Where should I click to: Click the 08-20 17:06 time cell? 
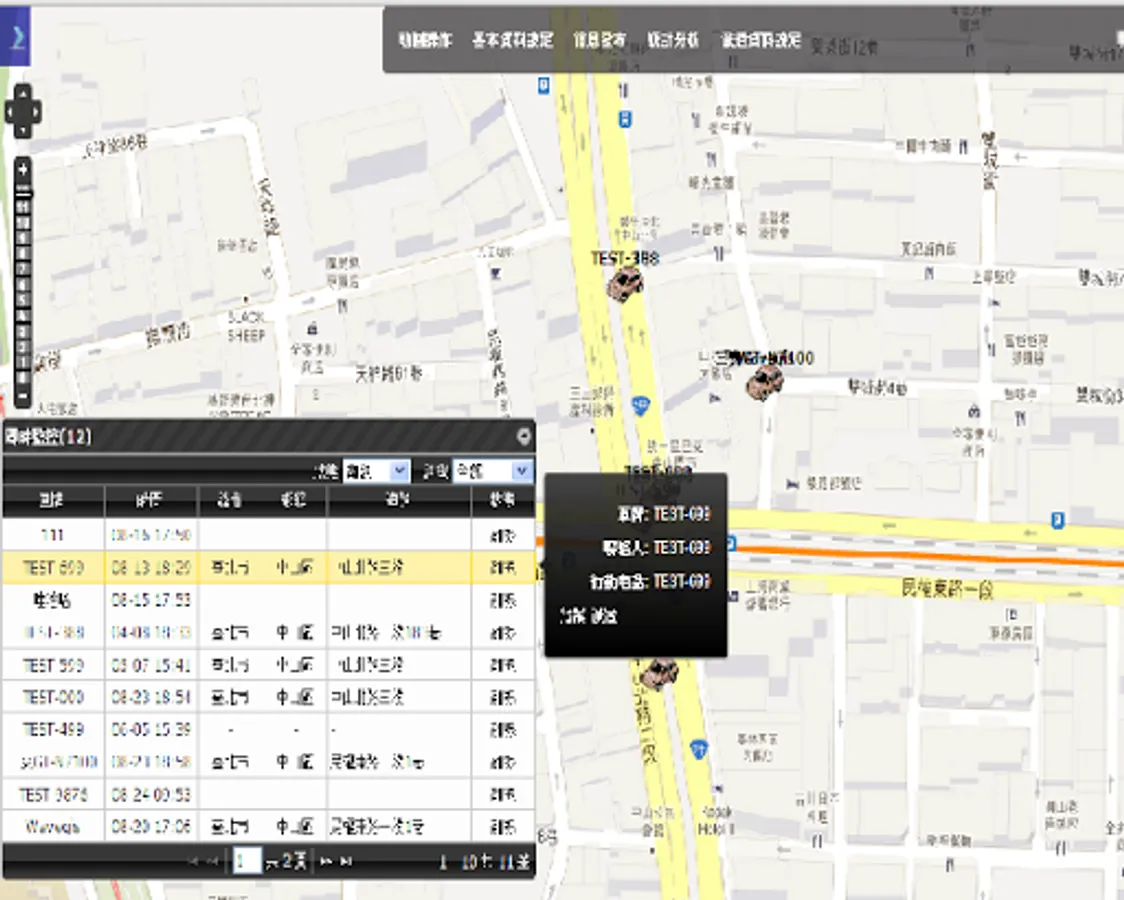point(151,827)
